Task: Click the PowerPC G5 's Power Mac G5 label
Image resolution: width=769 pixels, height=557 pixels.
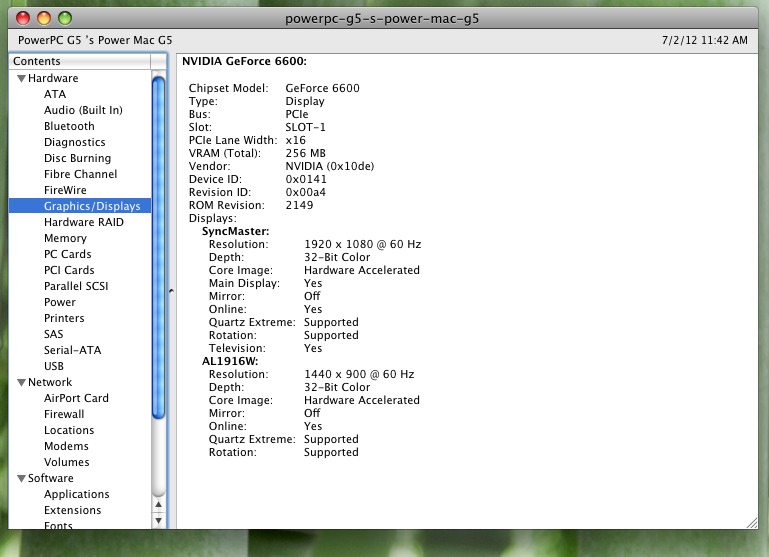Action: [x=95, y=40]
